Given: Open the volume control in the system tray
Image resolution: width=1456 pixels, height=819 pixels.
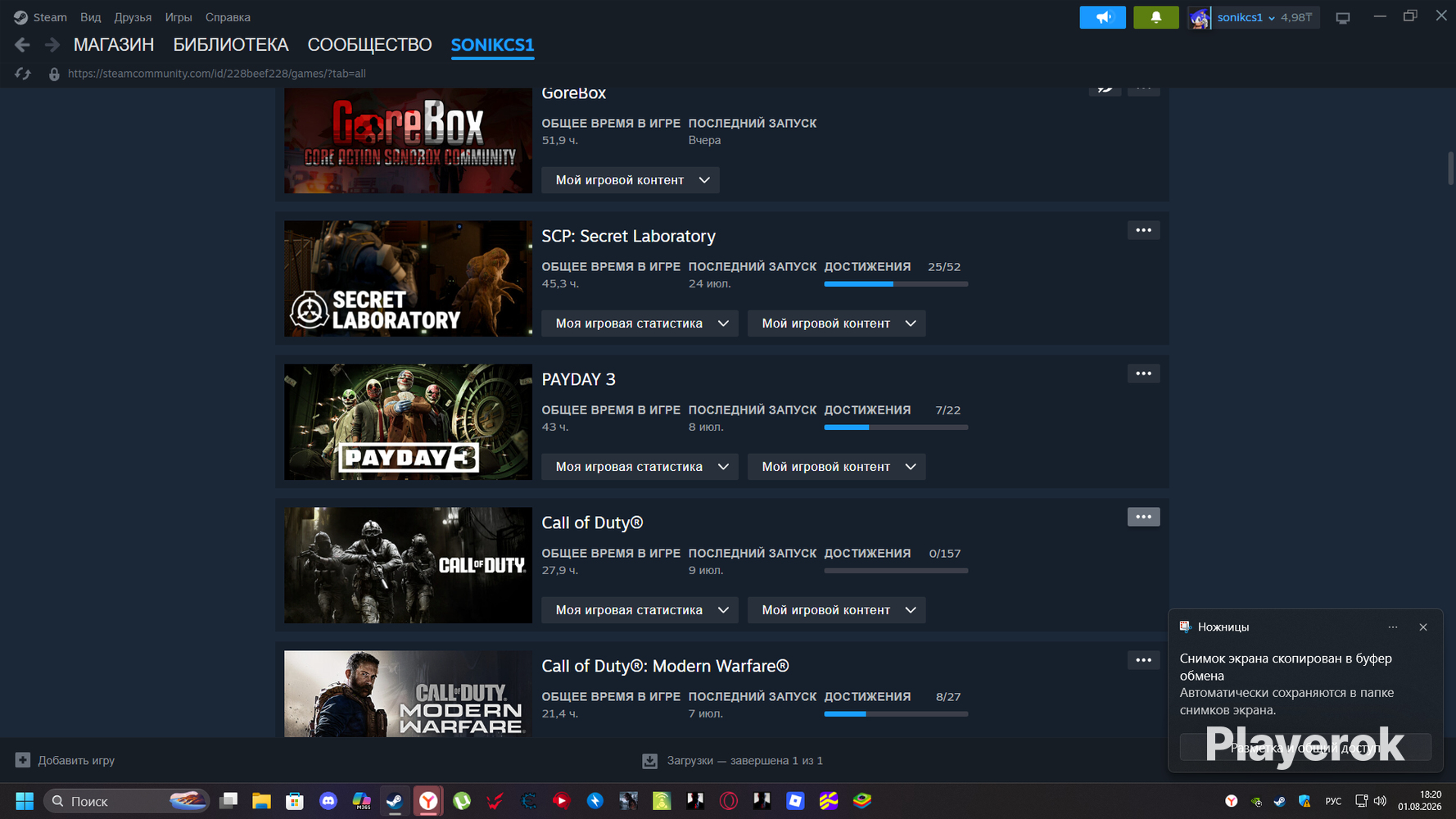Looking at the screenshot, I should [1381, 801].
